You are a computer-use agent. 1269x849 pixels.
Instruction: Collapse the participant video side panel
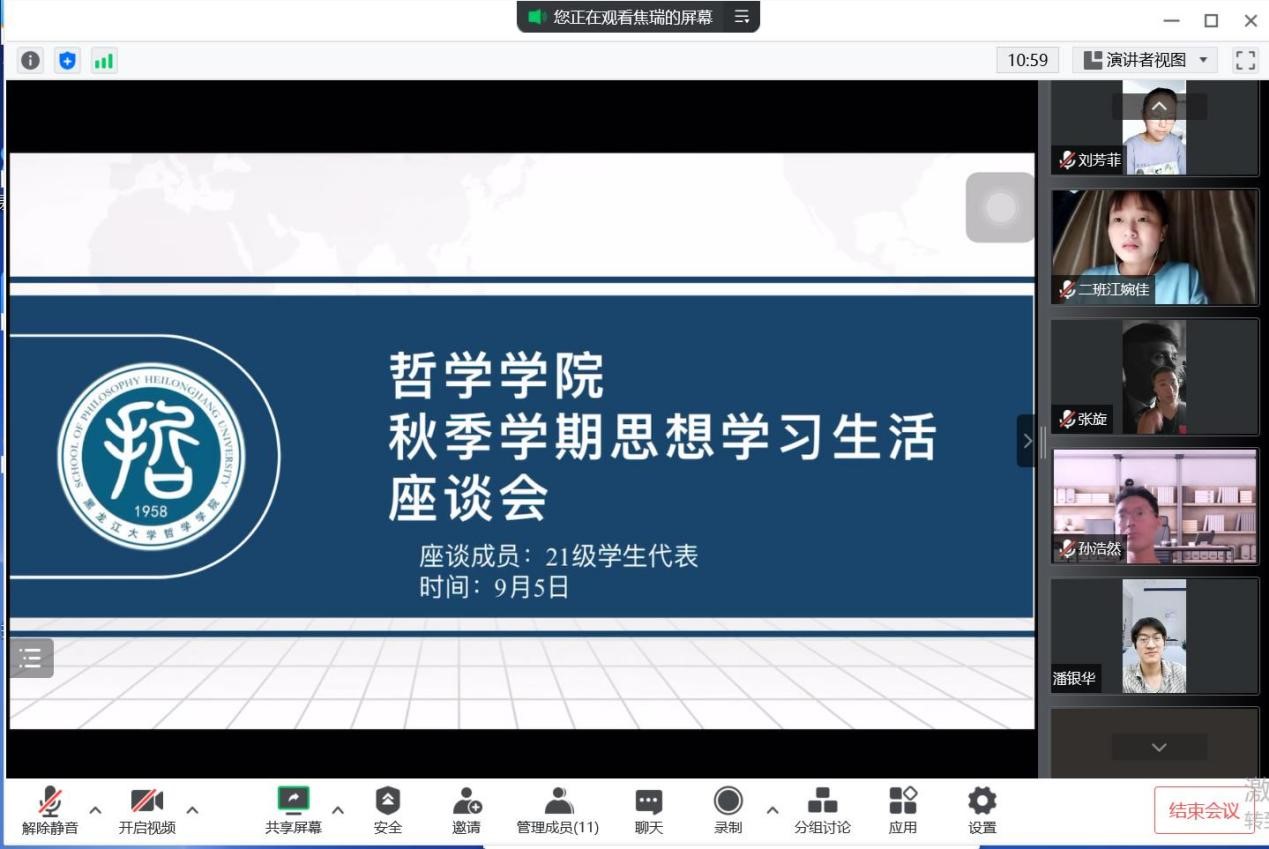1027,441
